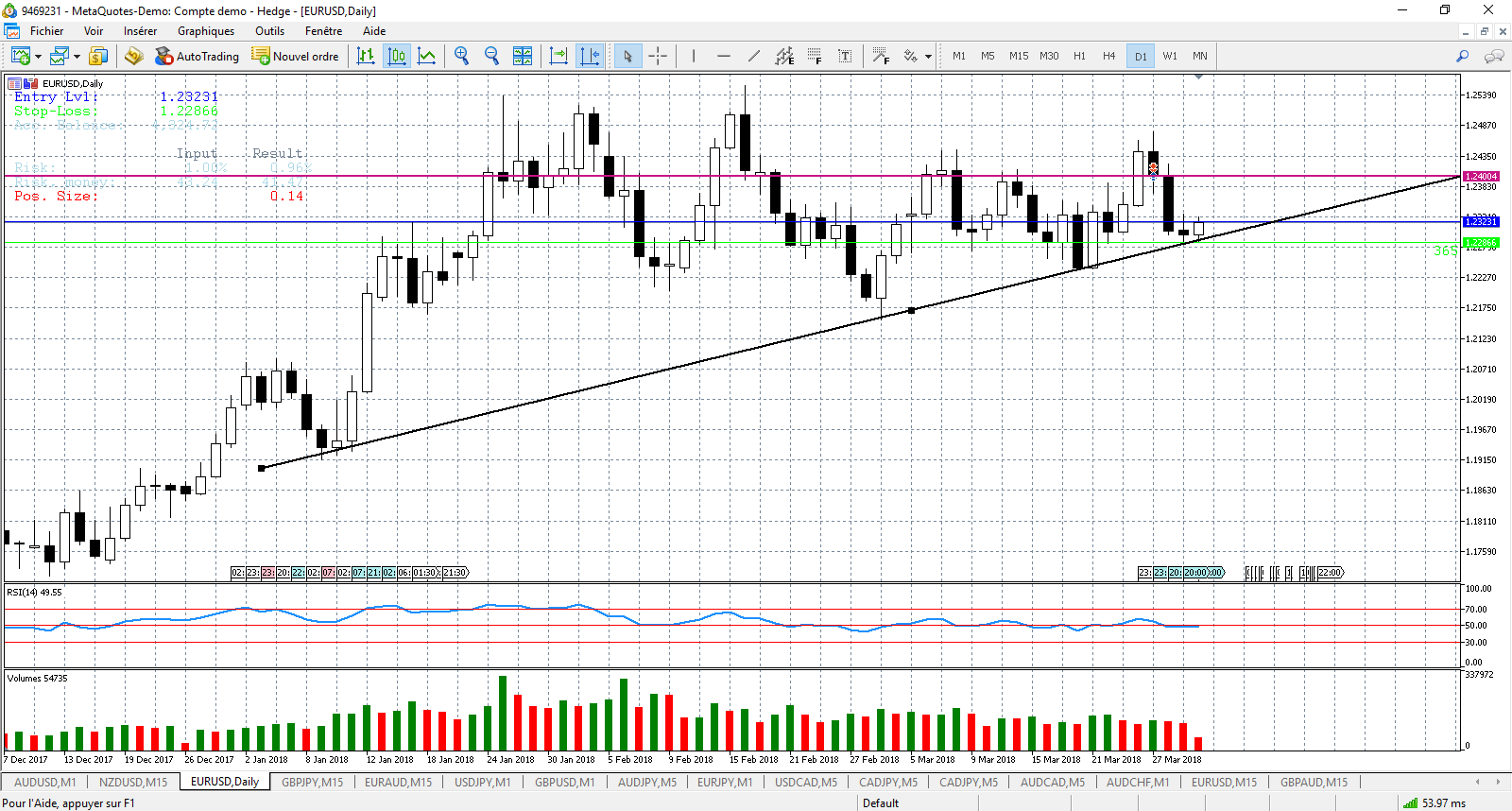
Task: Click the blue 1.23231 entry price label
Action: (x=1481, y=221)
